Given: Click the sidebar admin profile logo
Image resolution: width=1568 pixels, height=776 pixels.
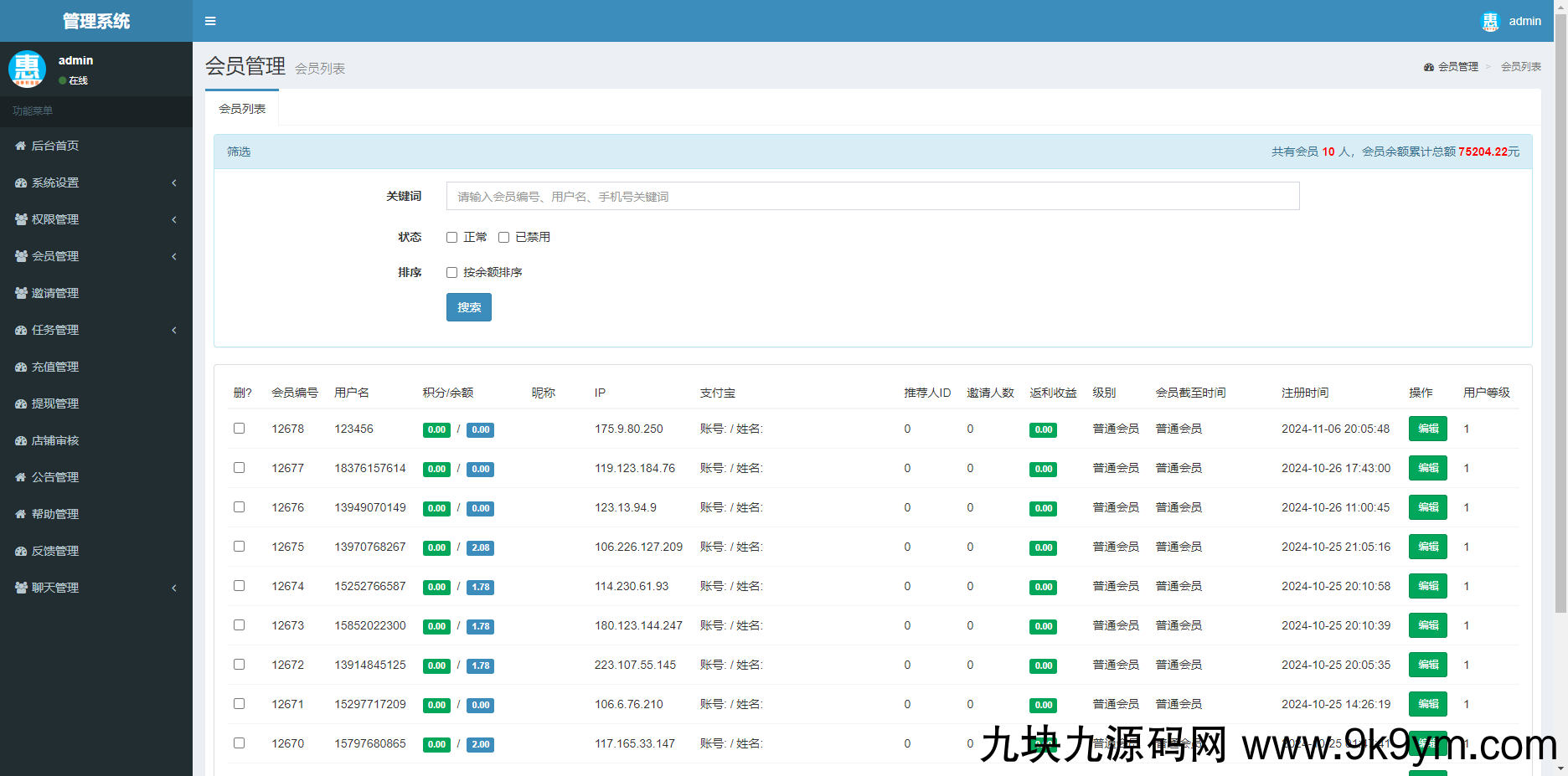Looking at the screenshot, I should pos(27,69).
